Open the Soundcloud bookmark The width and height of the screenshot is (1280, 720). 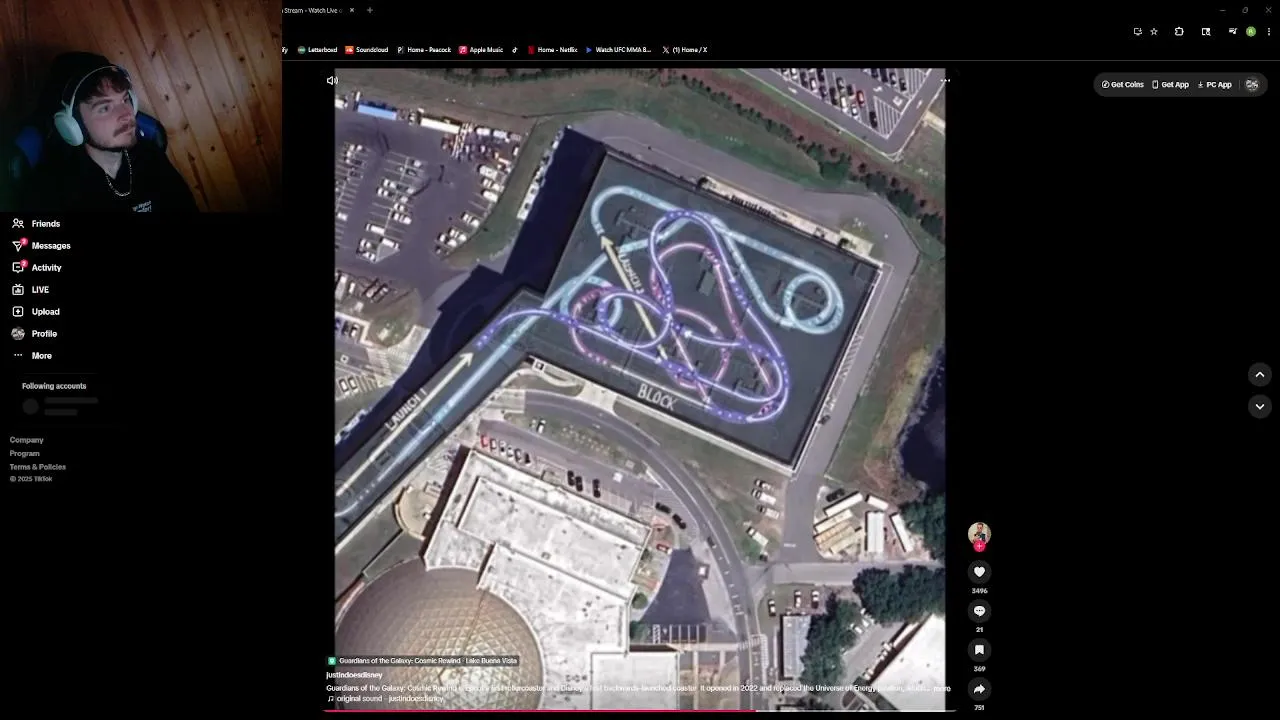pyautogui.click(x=366, y=50)
